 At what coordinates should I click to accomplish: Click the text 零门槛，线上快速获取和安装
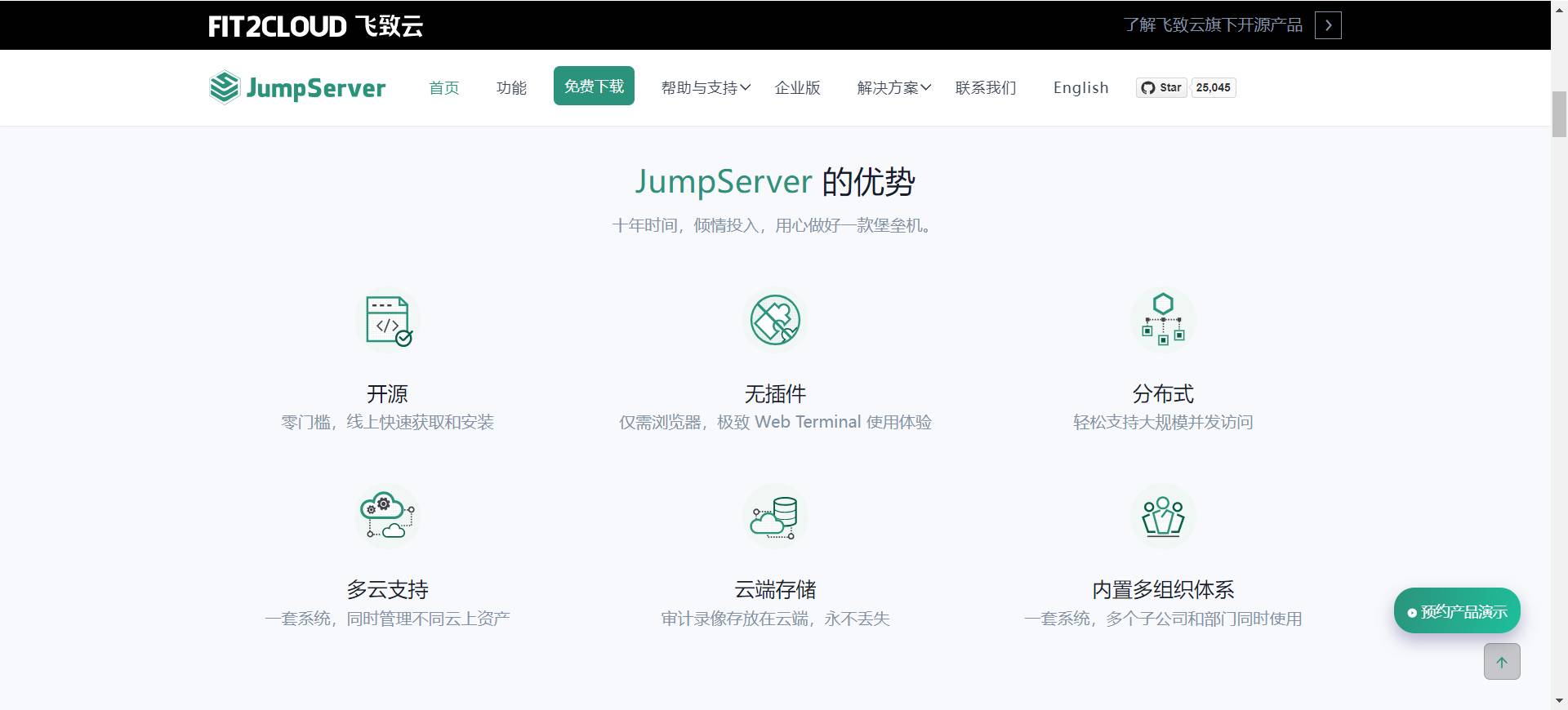387,422
